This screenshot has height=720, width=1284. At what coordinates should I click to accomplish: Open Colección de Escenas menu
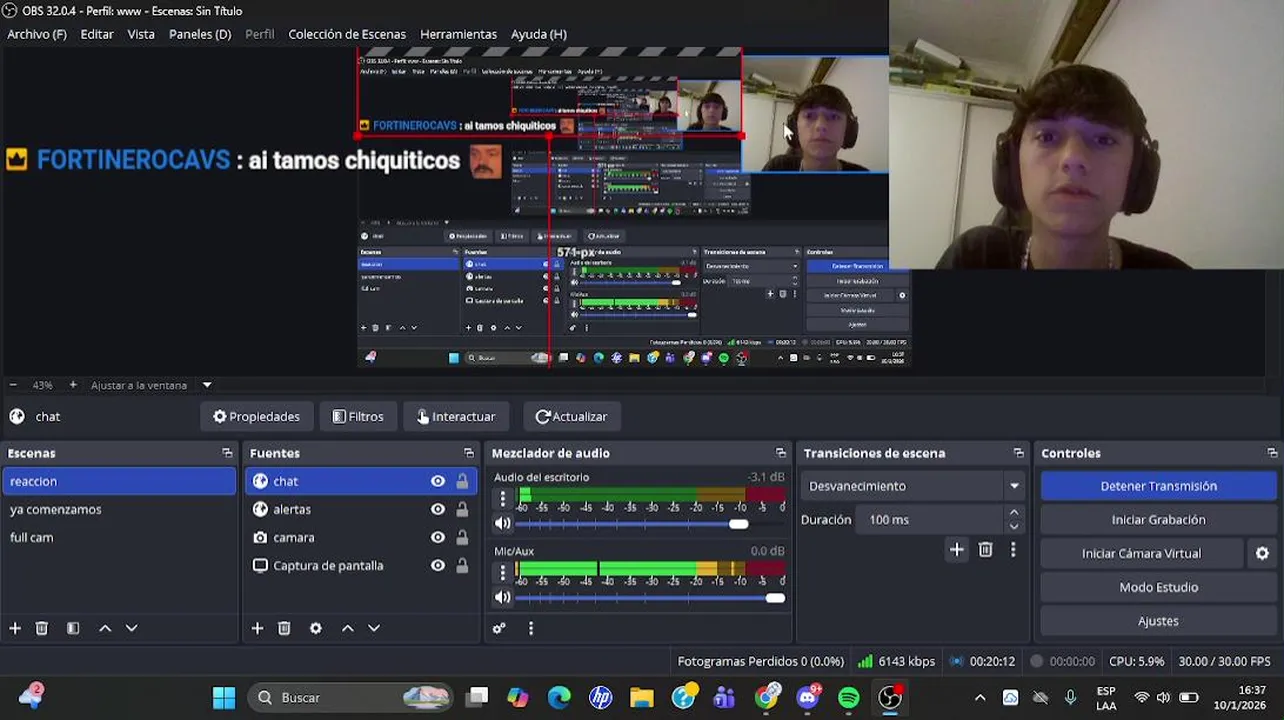coord(347,34)
